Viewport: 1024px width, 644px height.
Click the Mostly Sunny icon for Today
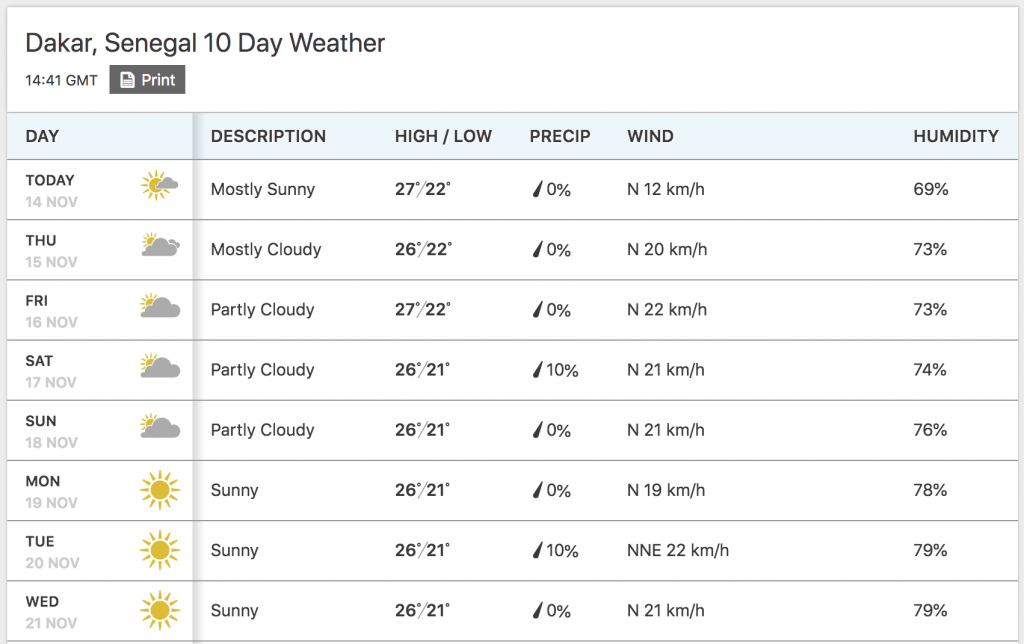[159, 185]
